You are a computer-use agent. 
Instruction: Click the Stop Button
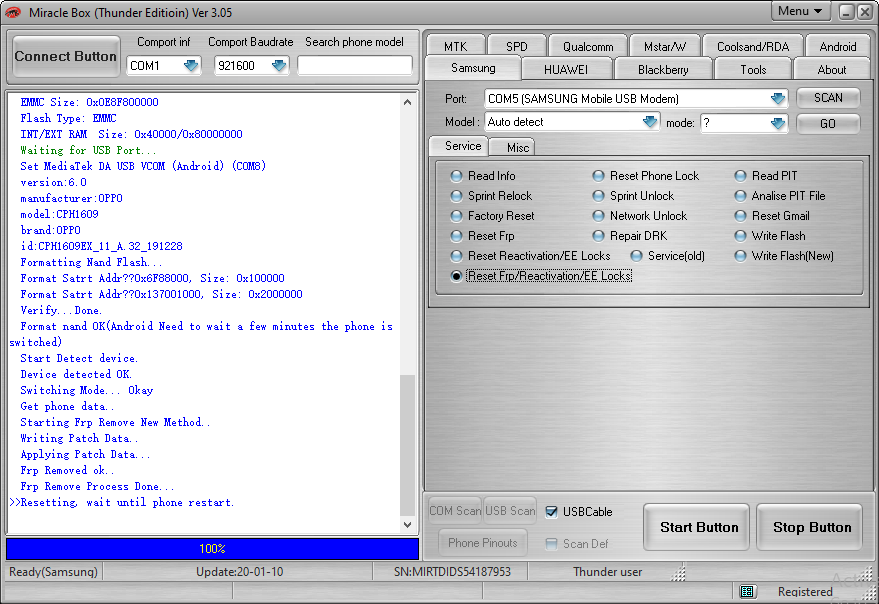click(x=810, y=527)
